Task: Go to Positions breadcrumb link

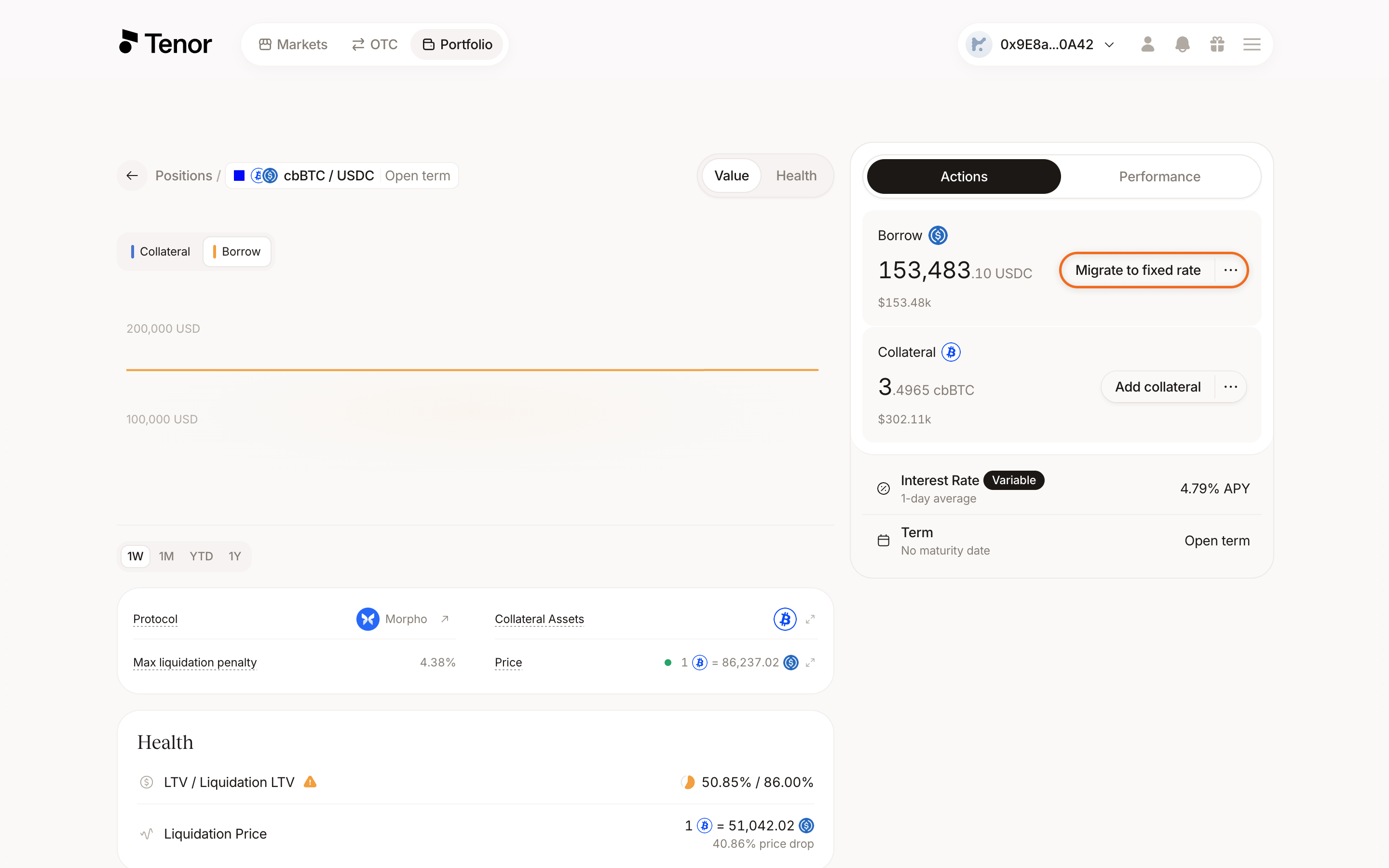Action: [x=184, y=176]
